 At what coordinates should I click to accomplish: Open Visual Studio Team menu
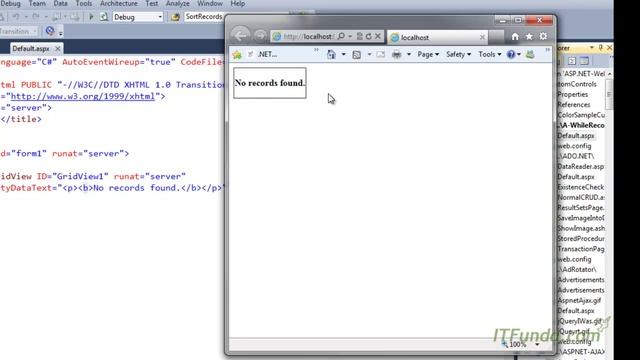(37, 4)
